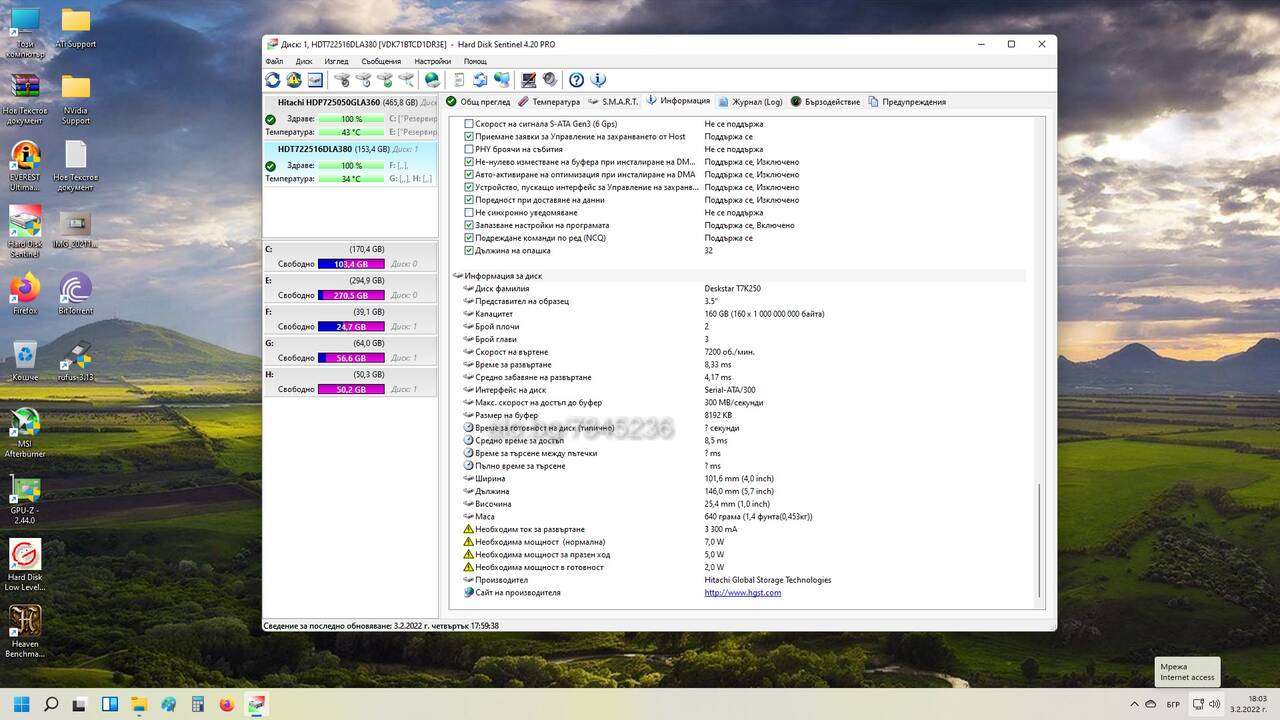
Task: Toggle NCQ command queuing checkbox
Action: (x=469, y=238)
